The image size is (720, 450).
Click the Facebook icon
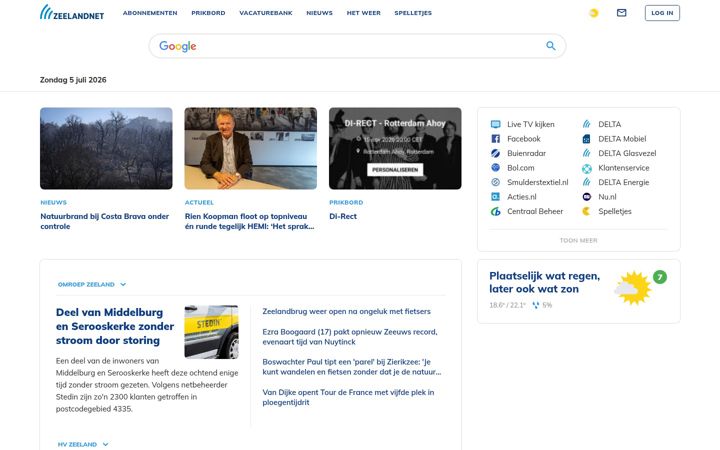[495, 139]
